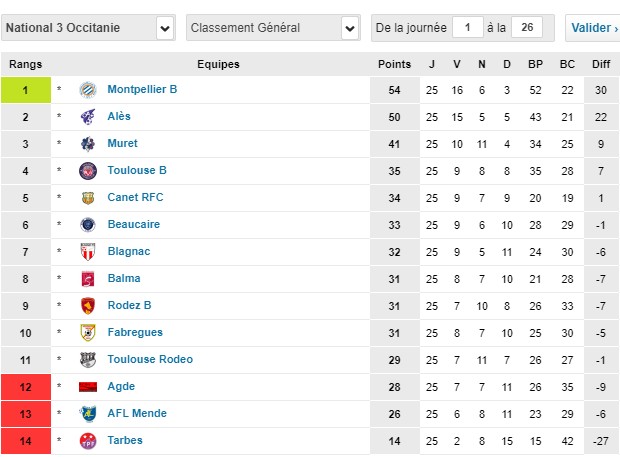Viewport: 620px width, 457px height.
Task: Sort table by Points column header
Action: coord(394,65)
